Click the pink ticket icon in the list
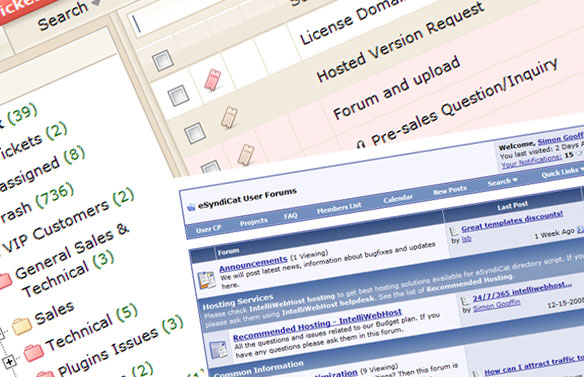 [213, 80]
